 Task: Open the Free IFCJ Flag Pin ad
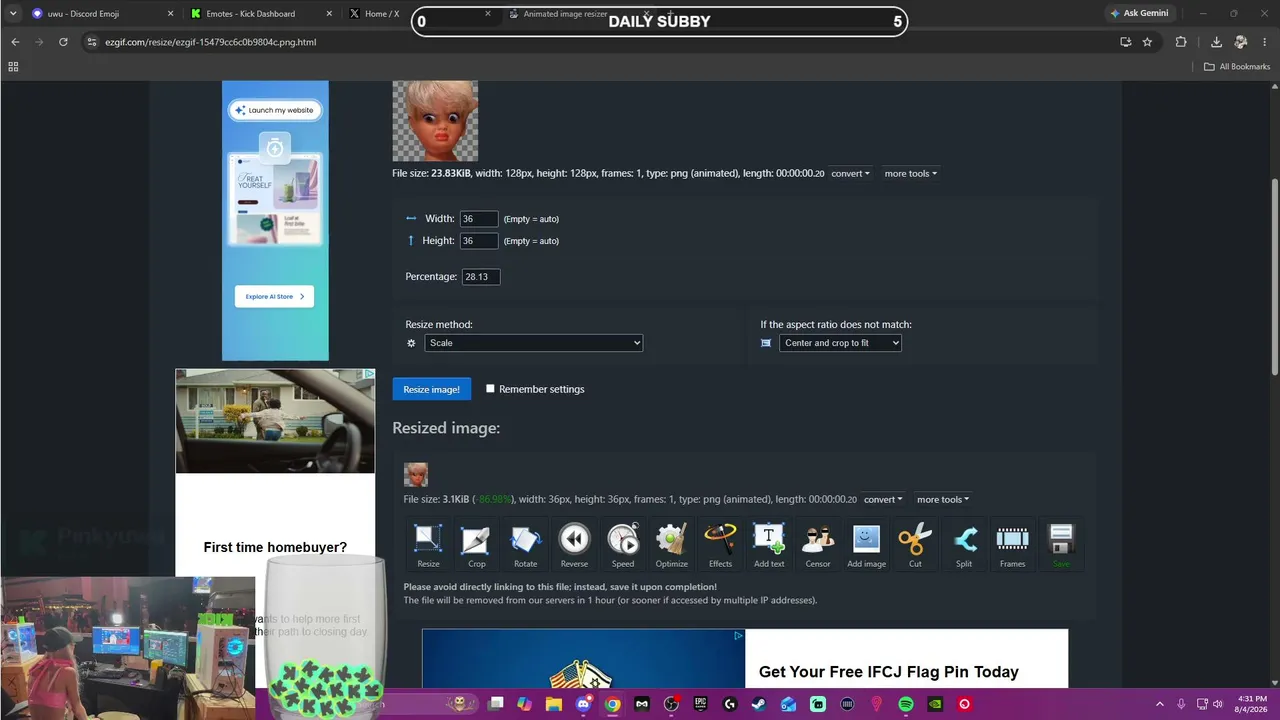(x=745, y=658)
